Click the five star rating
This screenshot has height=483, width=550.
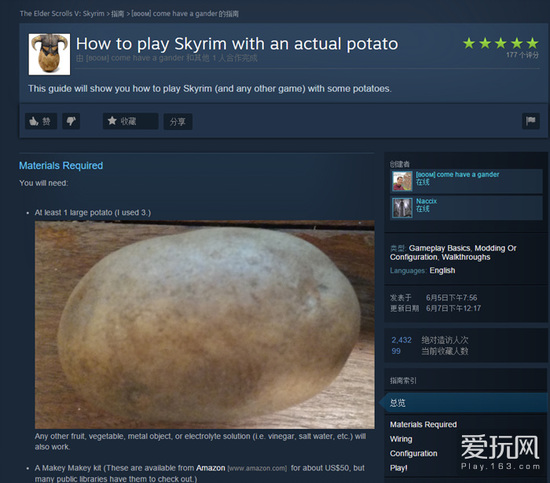click(501, 43)
